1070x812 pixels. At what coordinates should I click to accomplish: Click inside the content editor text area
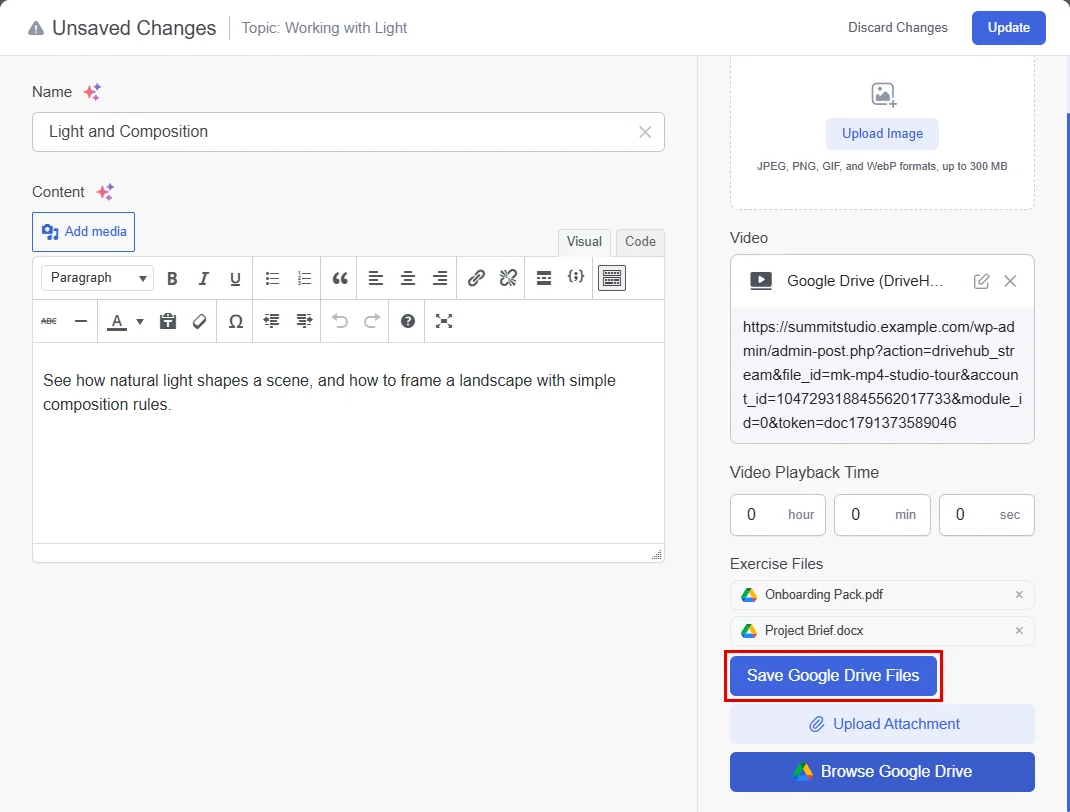point(348,444)
